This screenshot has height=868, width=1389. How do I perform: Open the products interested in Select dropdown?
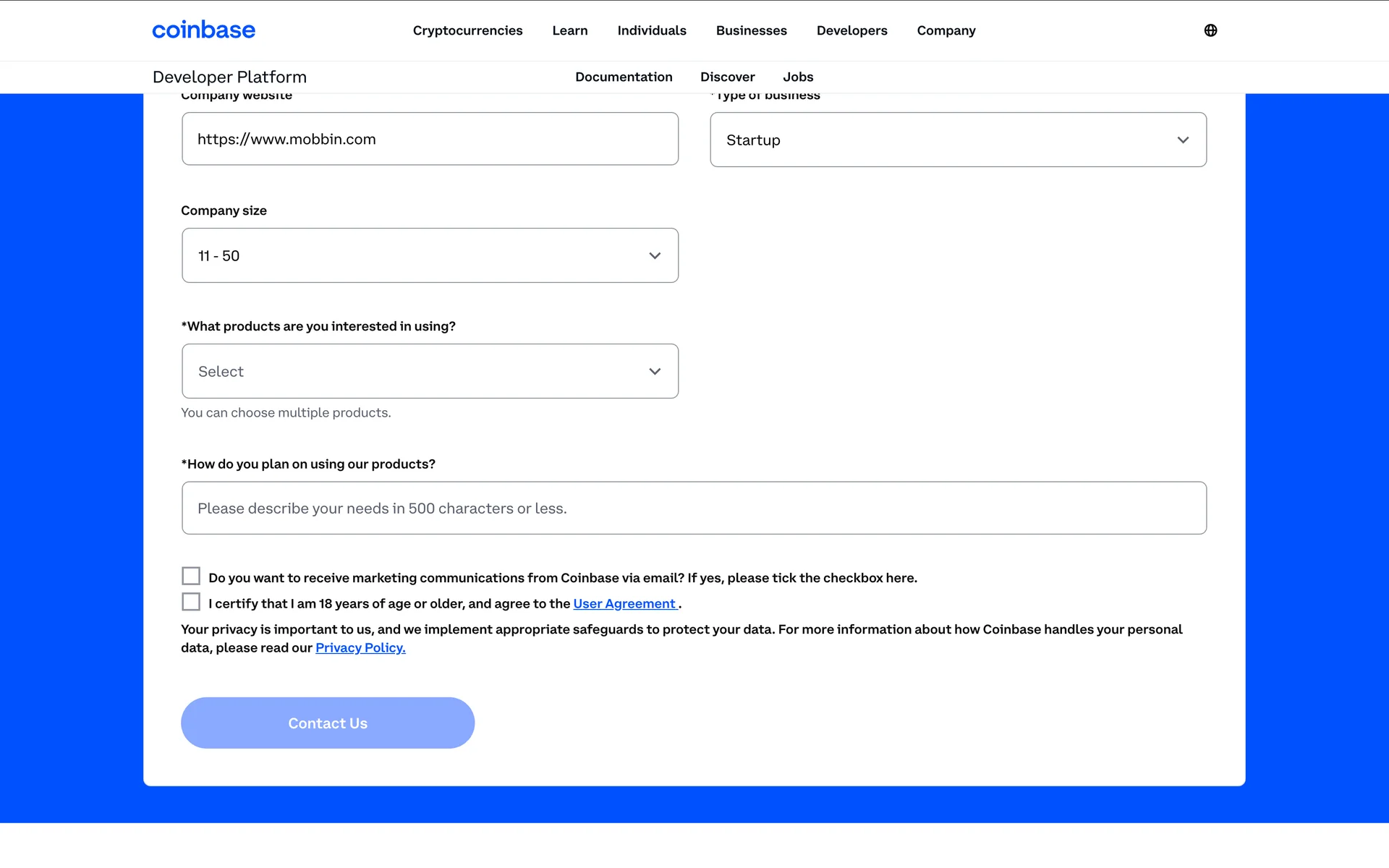point(430,371)
